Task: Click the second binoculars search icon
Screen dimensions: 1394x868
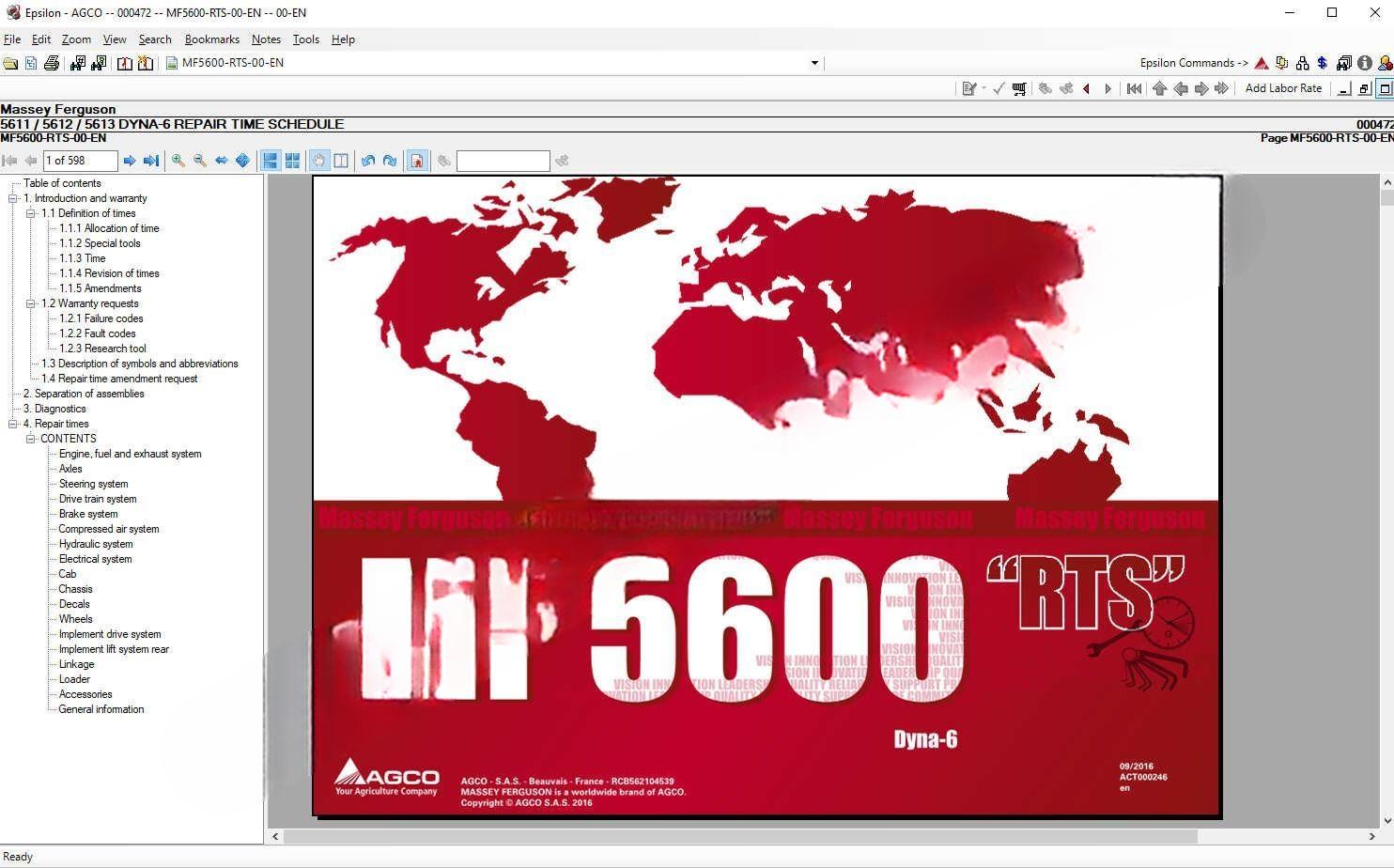Action: coord(99,63)
